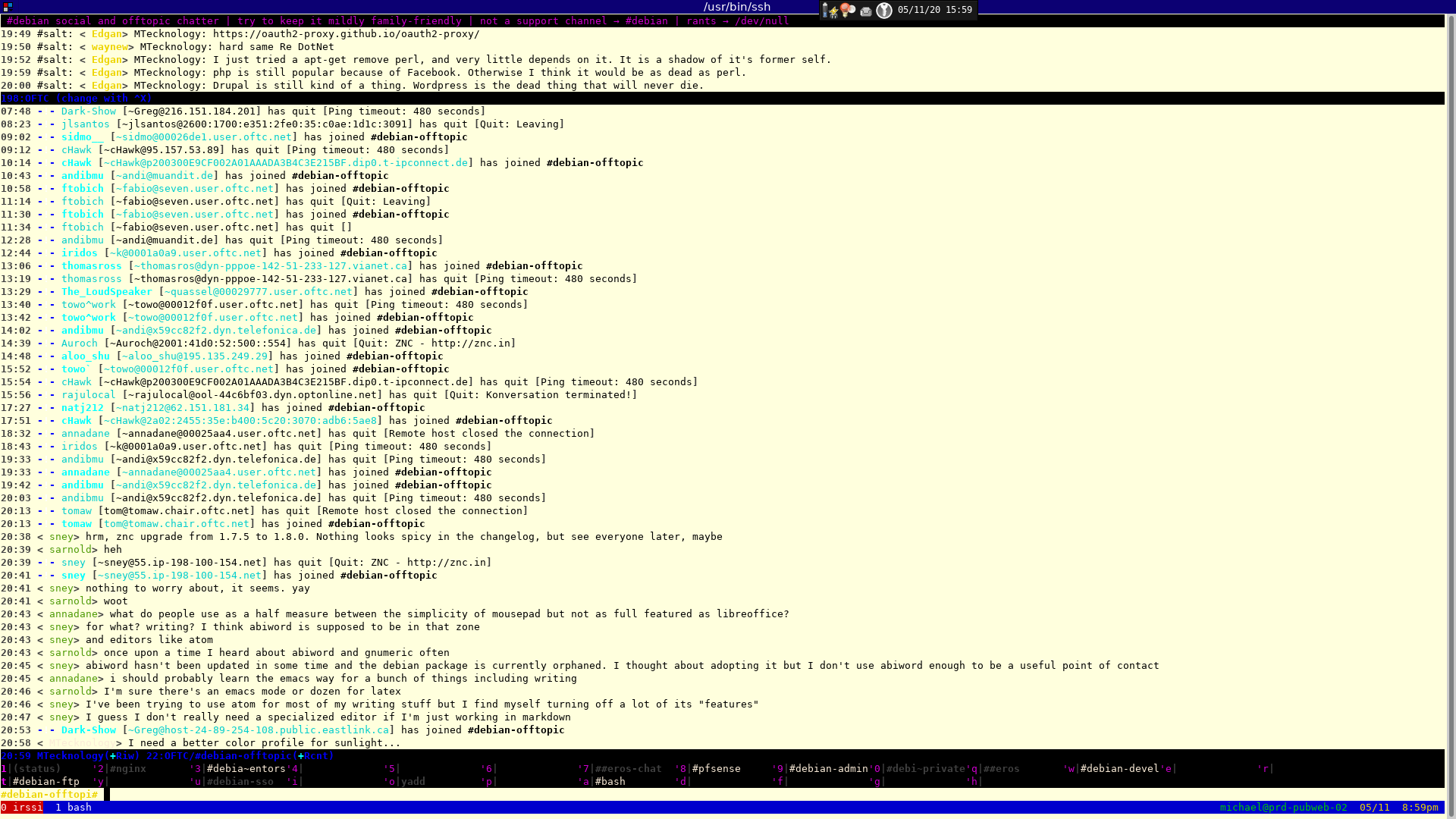
Task: Click sarnold's 'heh' message
Action: coord(112,550)
